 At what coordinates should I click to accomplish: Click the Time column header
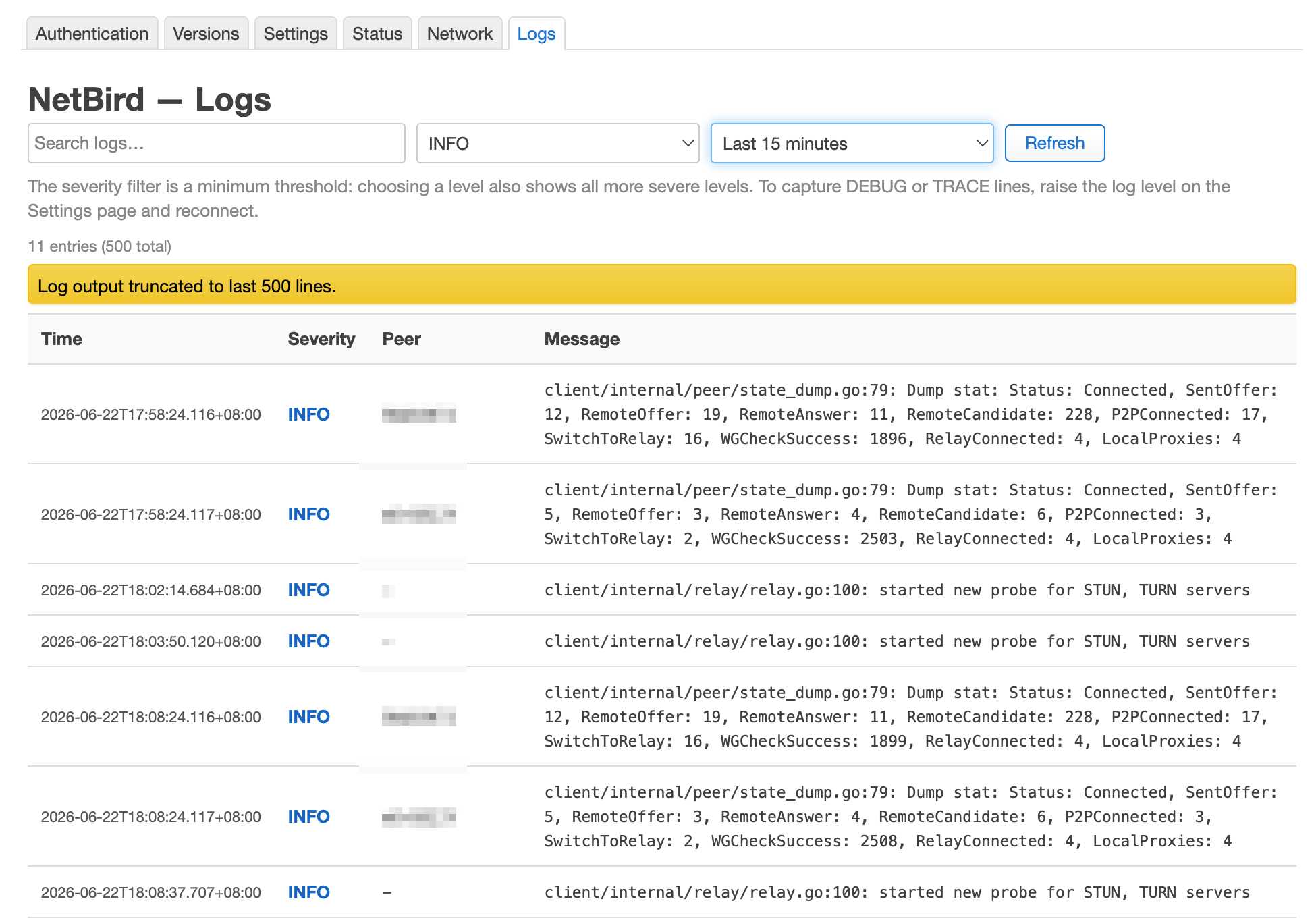pyautogui.click(x=61, y=339)
